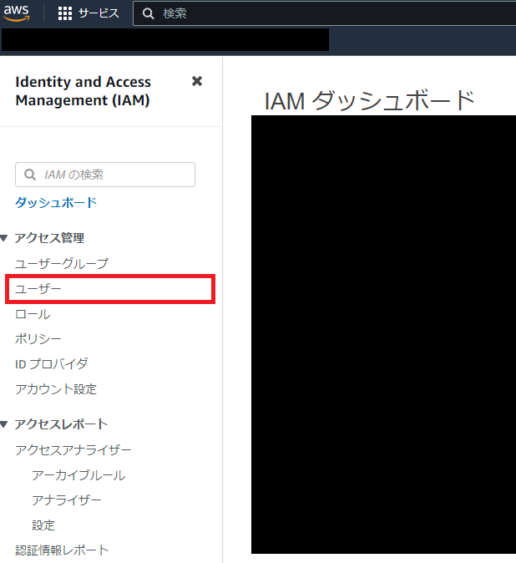Click the magnifier icon in IAM search

click(x=30, y=175)
